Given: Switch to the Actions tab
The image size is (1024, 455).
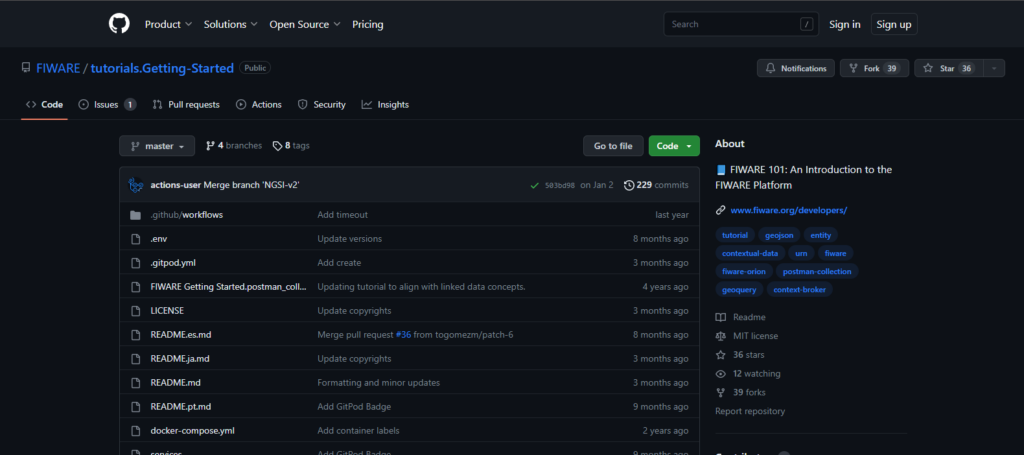Looking at the screenshot, I should click(259, 104).
